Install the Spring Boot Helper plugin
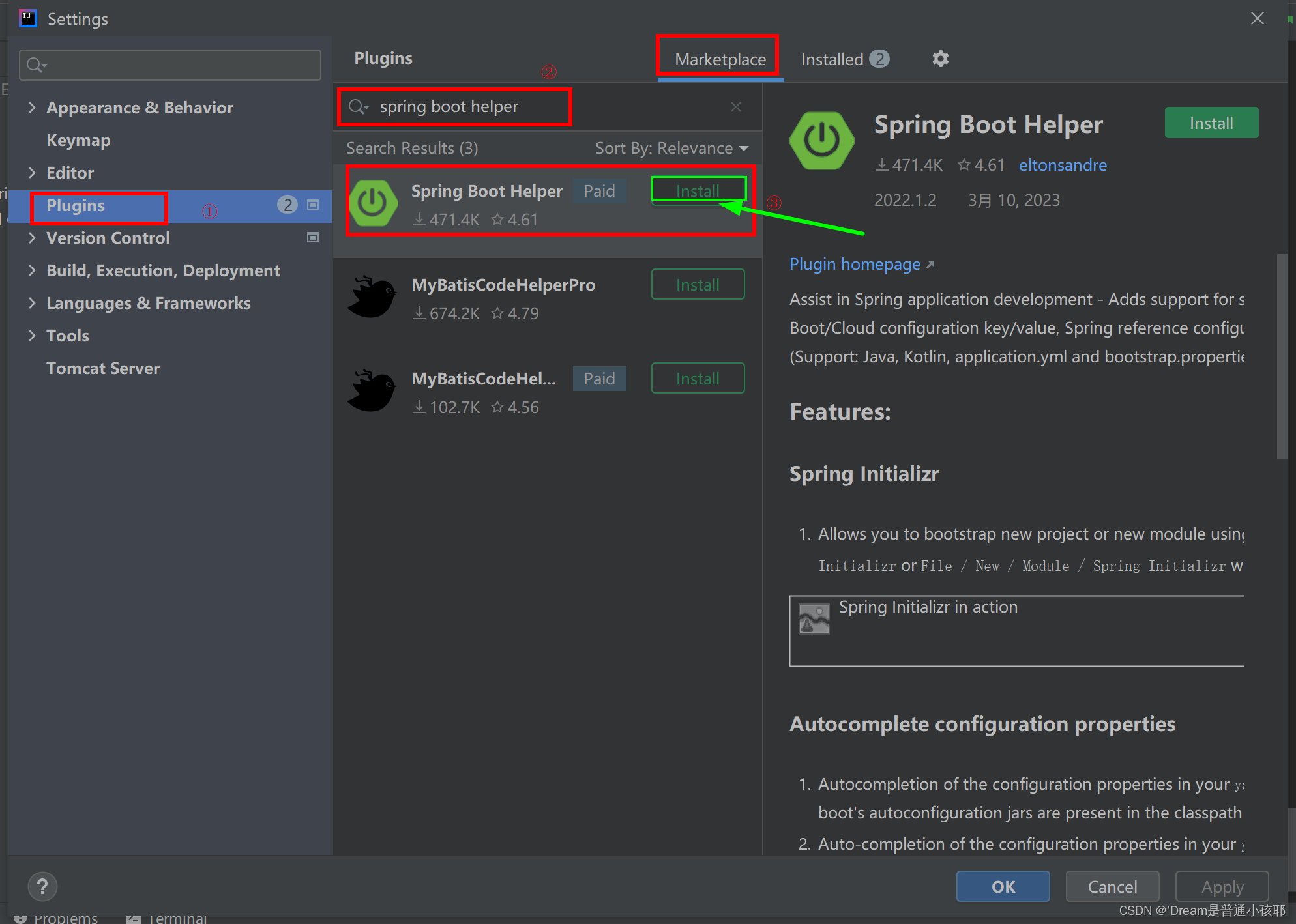Screen dimensions: 1296x924 tap(698, 190)
